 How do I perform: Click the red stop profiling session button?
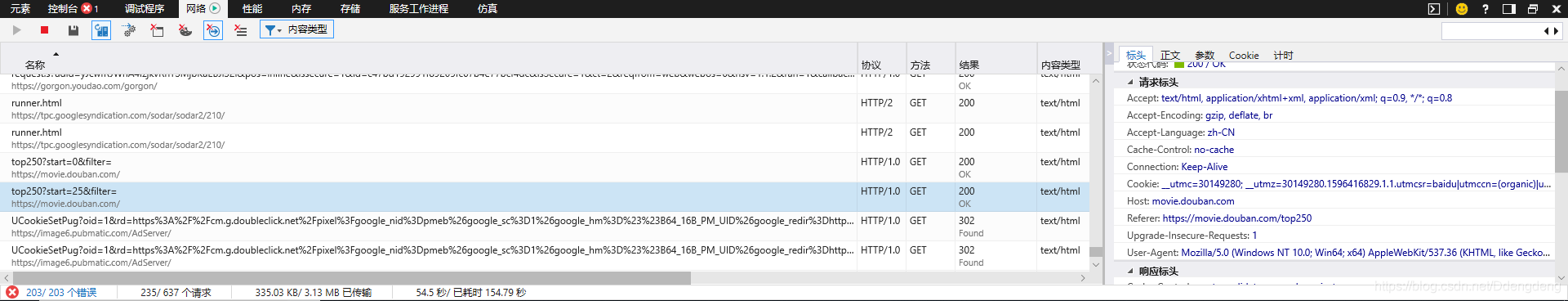pos(44,30)
